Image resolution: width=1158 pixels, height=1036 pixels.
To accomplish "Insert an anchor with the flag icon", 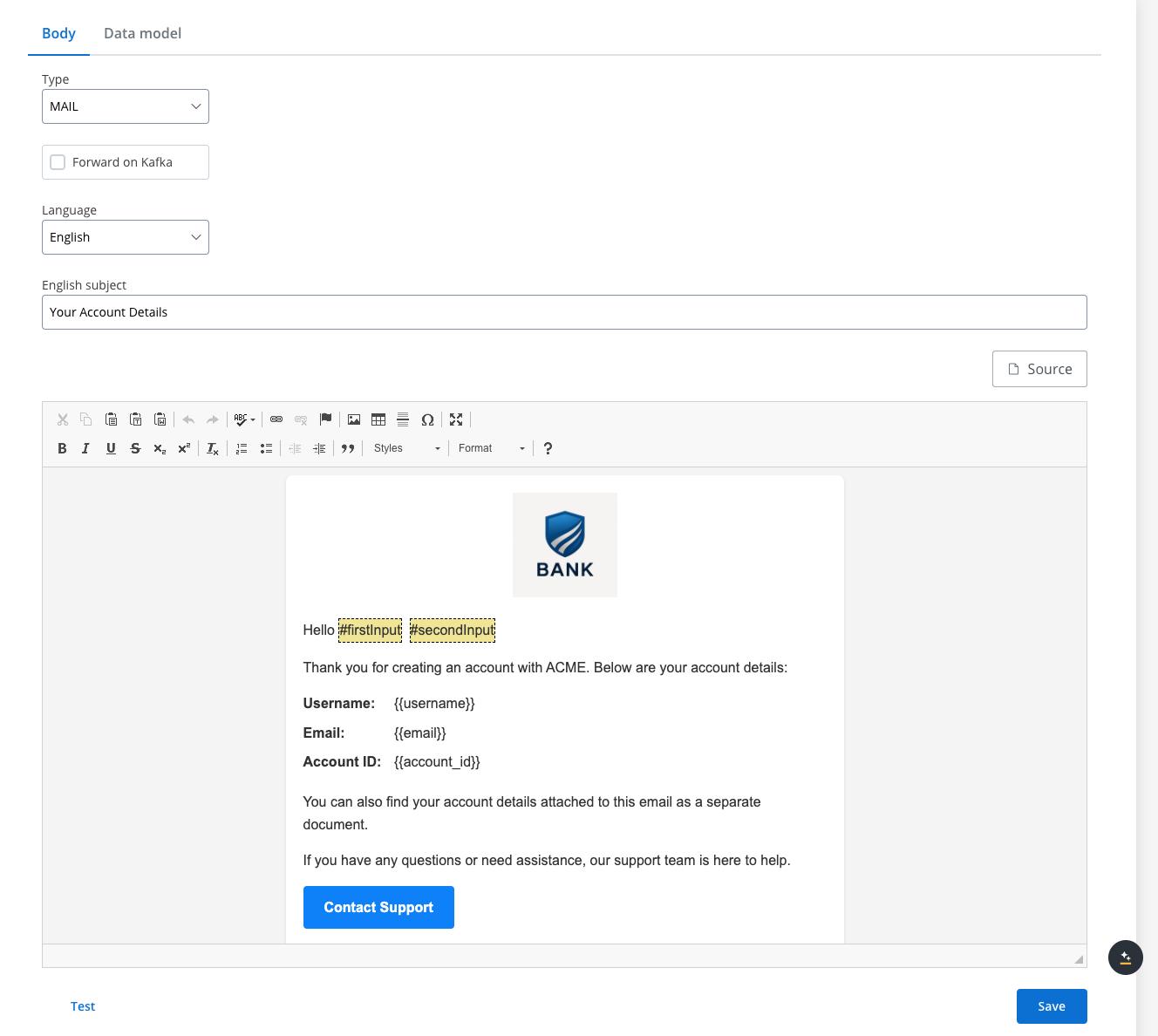I will coord(325,419).
